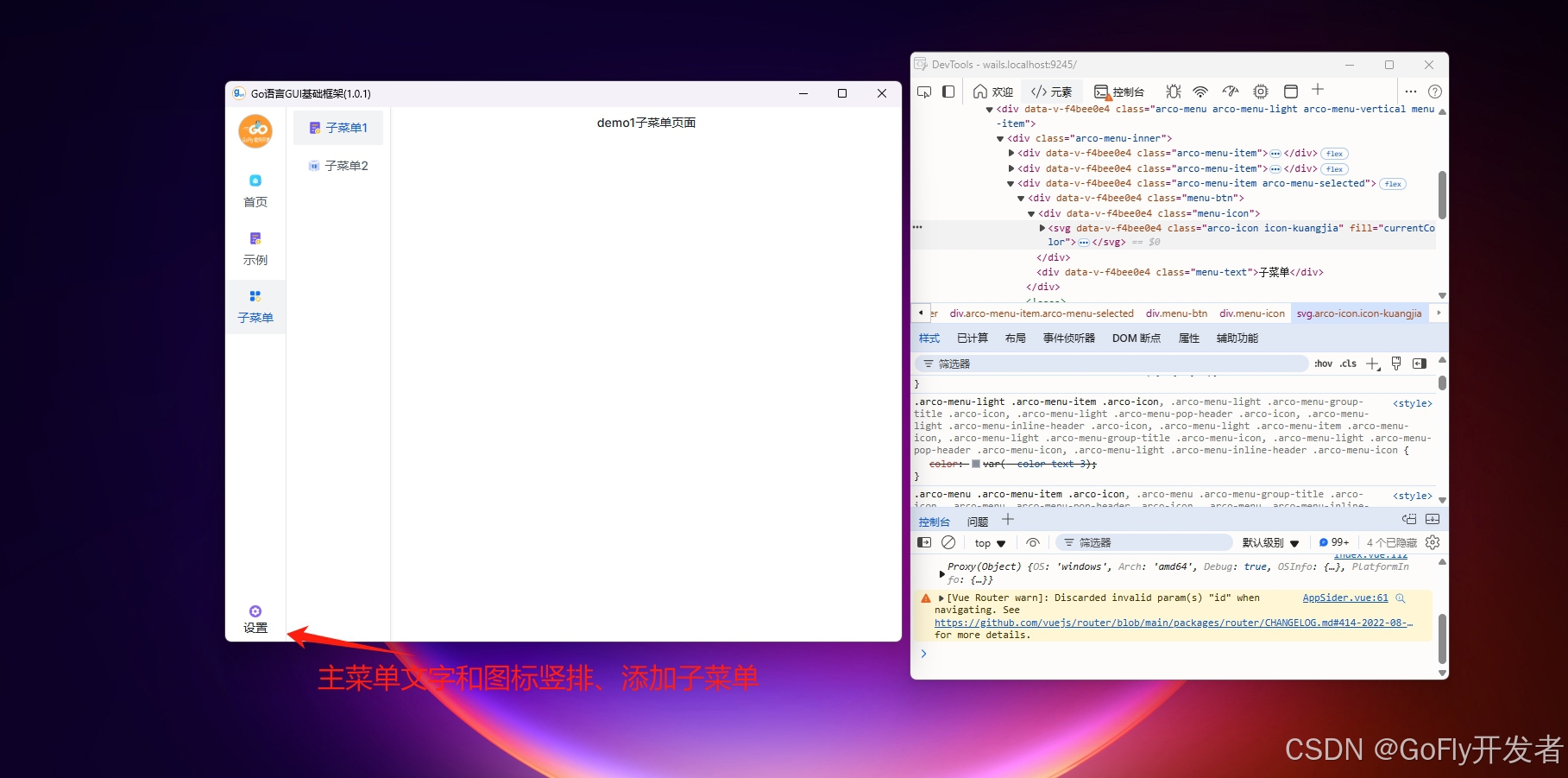Switch to the 样式 styles pane tab
Image resolution: width=1568 pixels, height=778 pixels.
point(929,338)
